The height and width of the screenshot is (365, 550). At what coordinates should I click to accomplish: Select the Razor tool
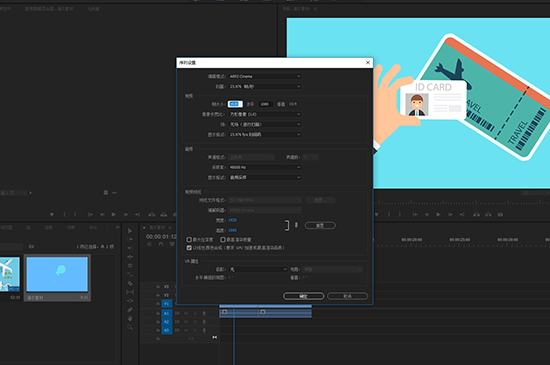(130, 283)
